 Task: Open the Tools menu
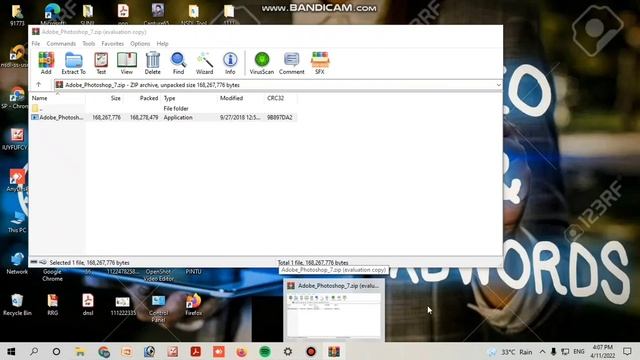point(89,43)
